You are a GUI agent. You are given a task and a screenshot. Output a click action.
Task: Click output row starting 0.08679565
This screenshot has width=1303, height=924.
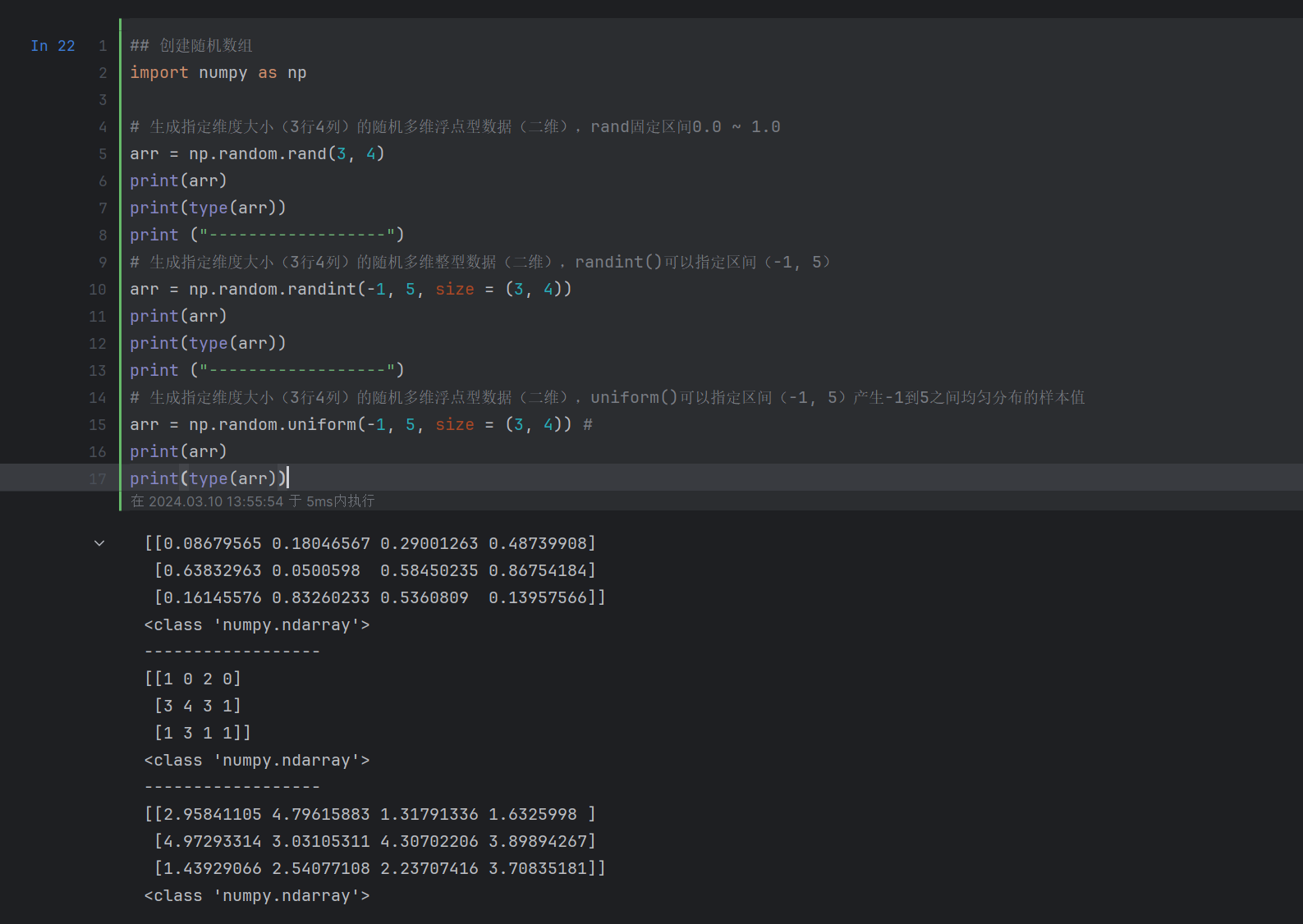(370, 544)
